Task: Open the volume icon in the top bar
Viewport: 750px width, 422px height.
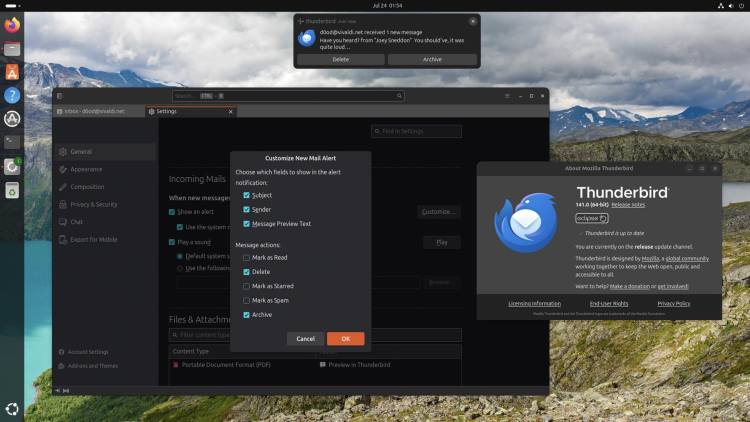Action: [731, 6]
